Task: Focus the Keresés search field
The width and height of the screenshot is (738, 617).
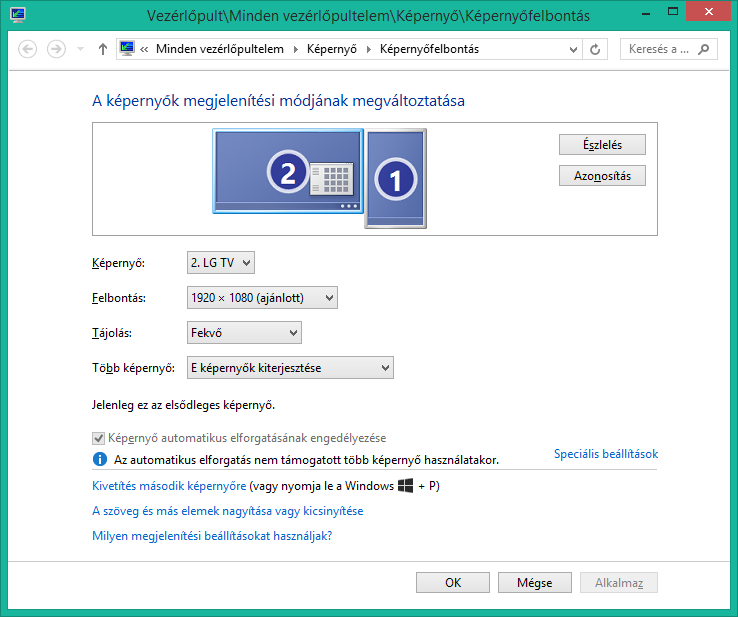Action: 669,49
